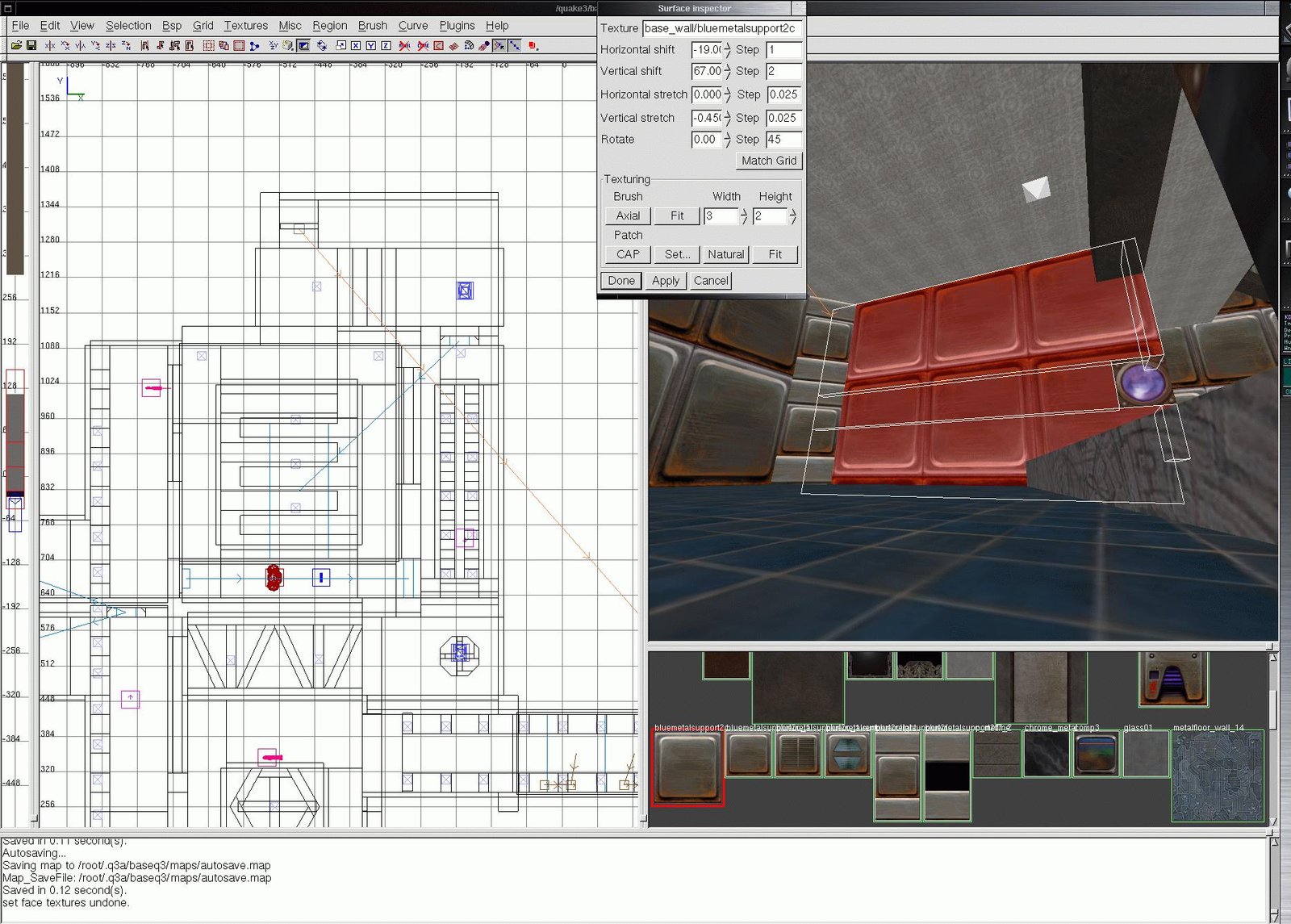Click the Rotate spinner arrows
The height and width of the screenshot is (924, 1291).
pyautogui.click(x=727, y=140)
